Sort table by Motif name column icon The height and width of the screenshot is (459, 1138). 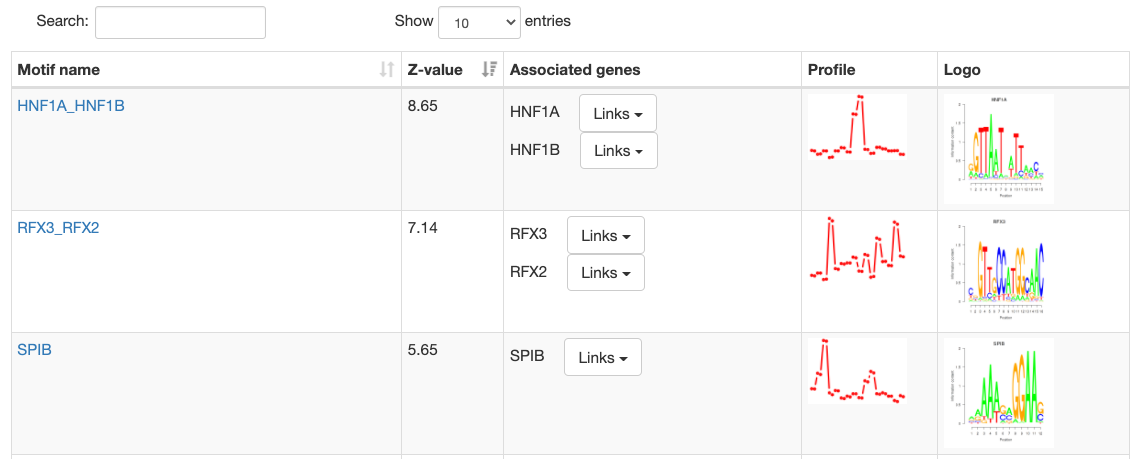(387, 70)
